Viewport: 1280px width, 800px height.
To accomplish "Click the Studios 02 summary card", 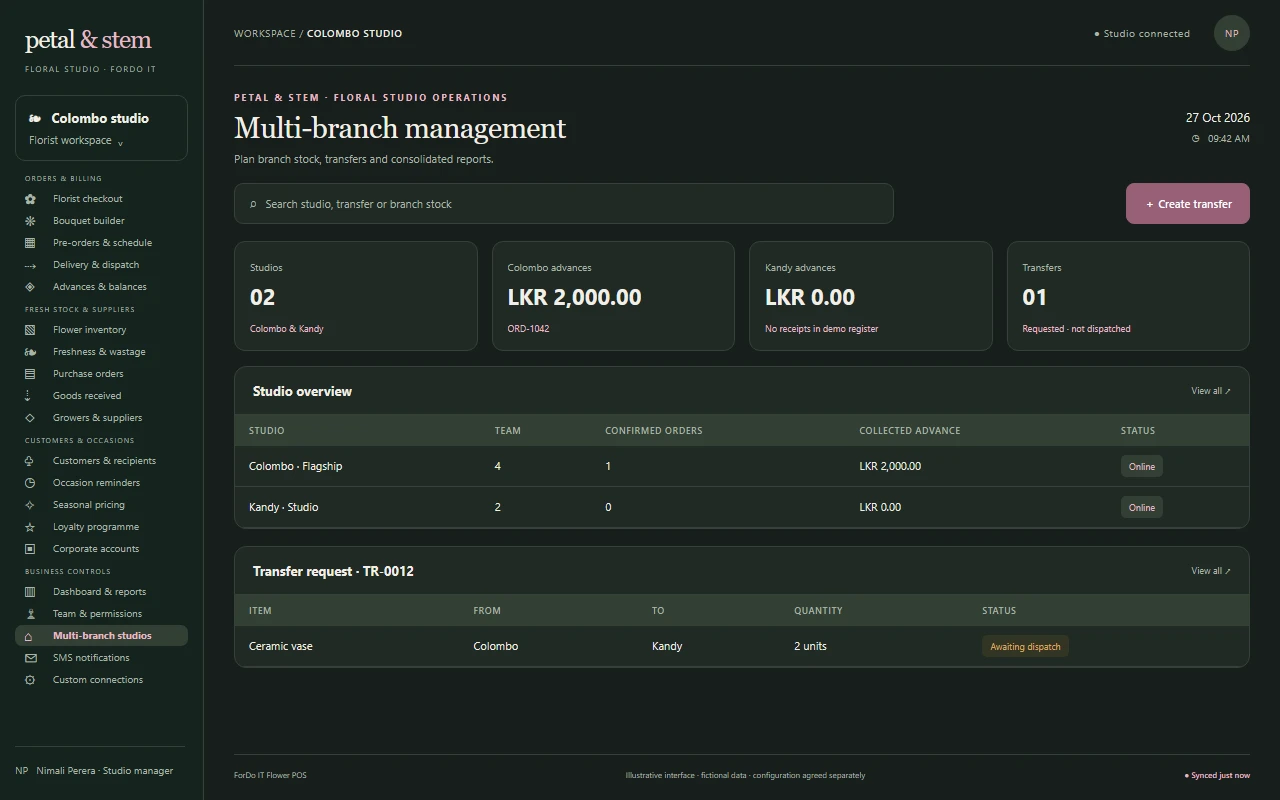I will click(355, 296).
